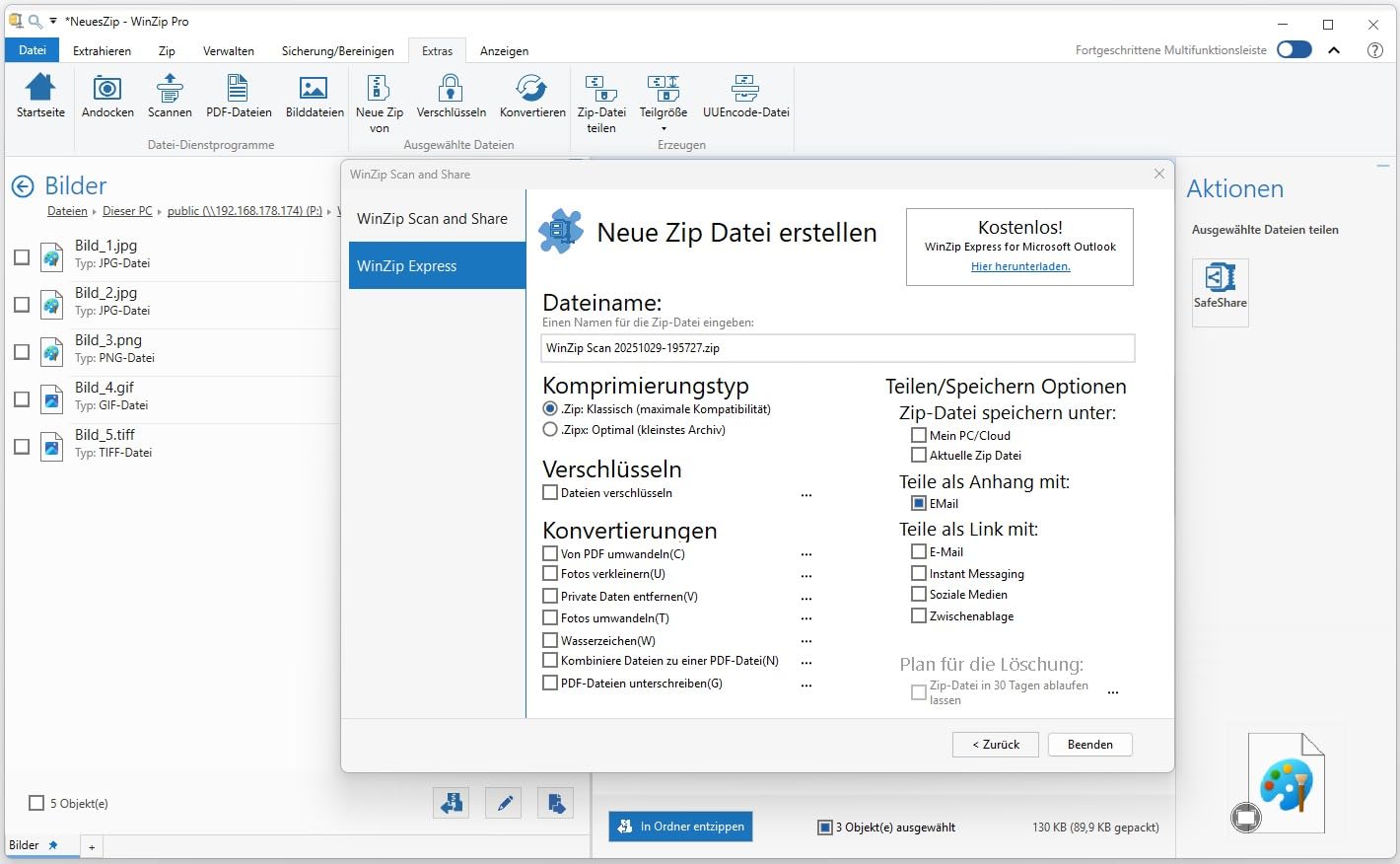Open the Sicherung/Bereinigen tab
The image size is (1400, 864).
click(x=337, y=50)
